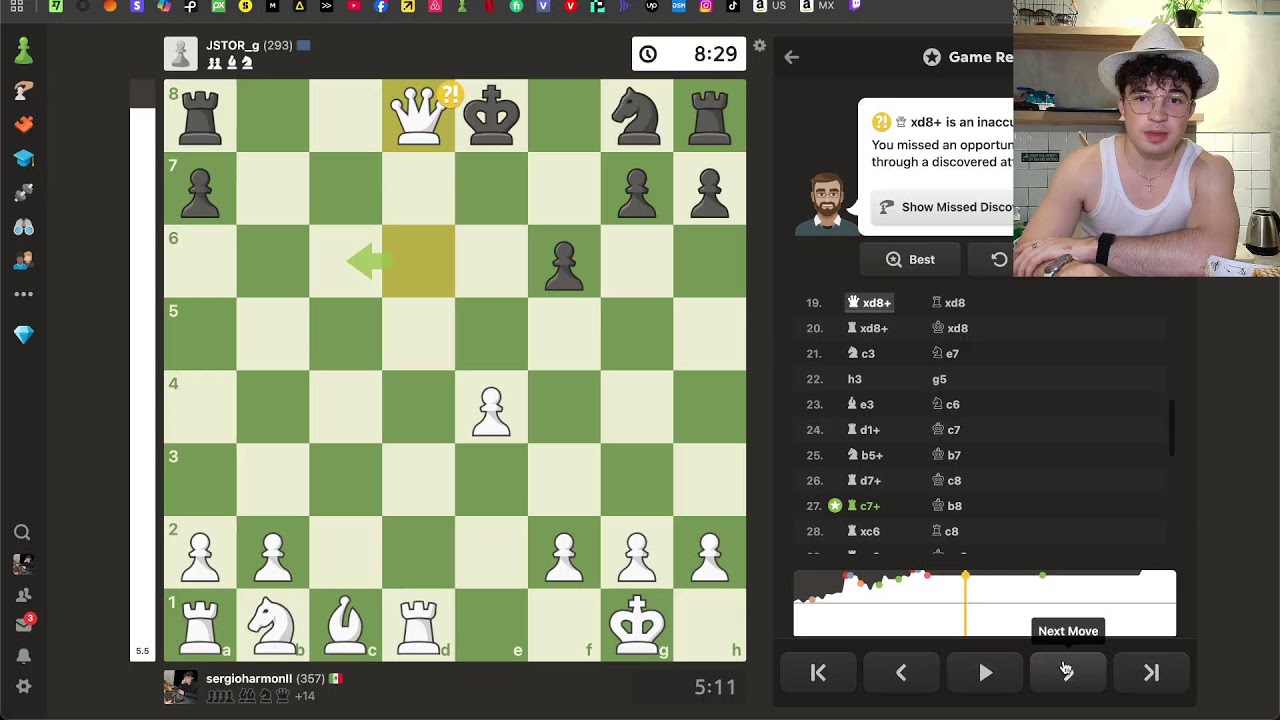Click the diamond membership icon
1280x720 pixels.
(24, 335)
